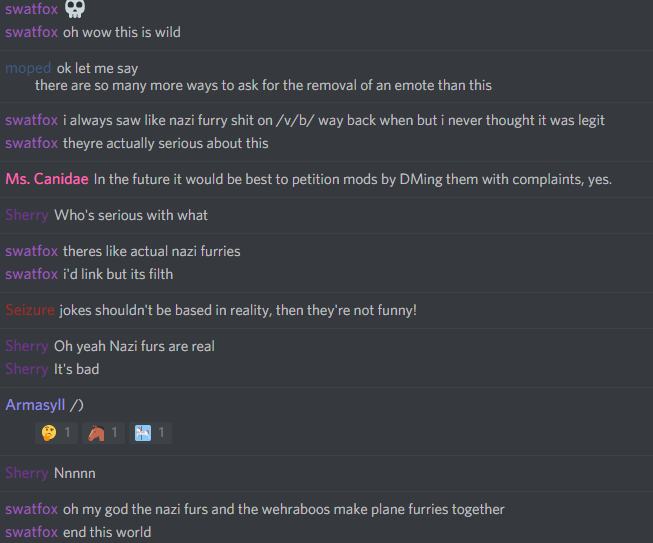This screenshot has height=543, width=653.
Task: Toggle the carousel horse reaction
Action: click(x=150, y=433)
